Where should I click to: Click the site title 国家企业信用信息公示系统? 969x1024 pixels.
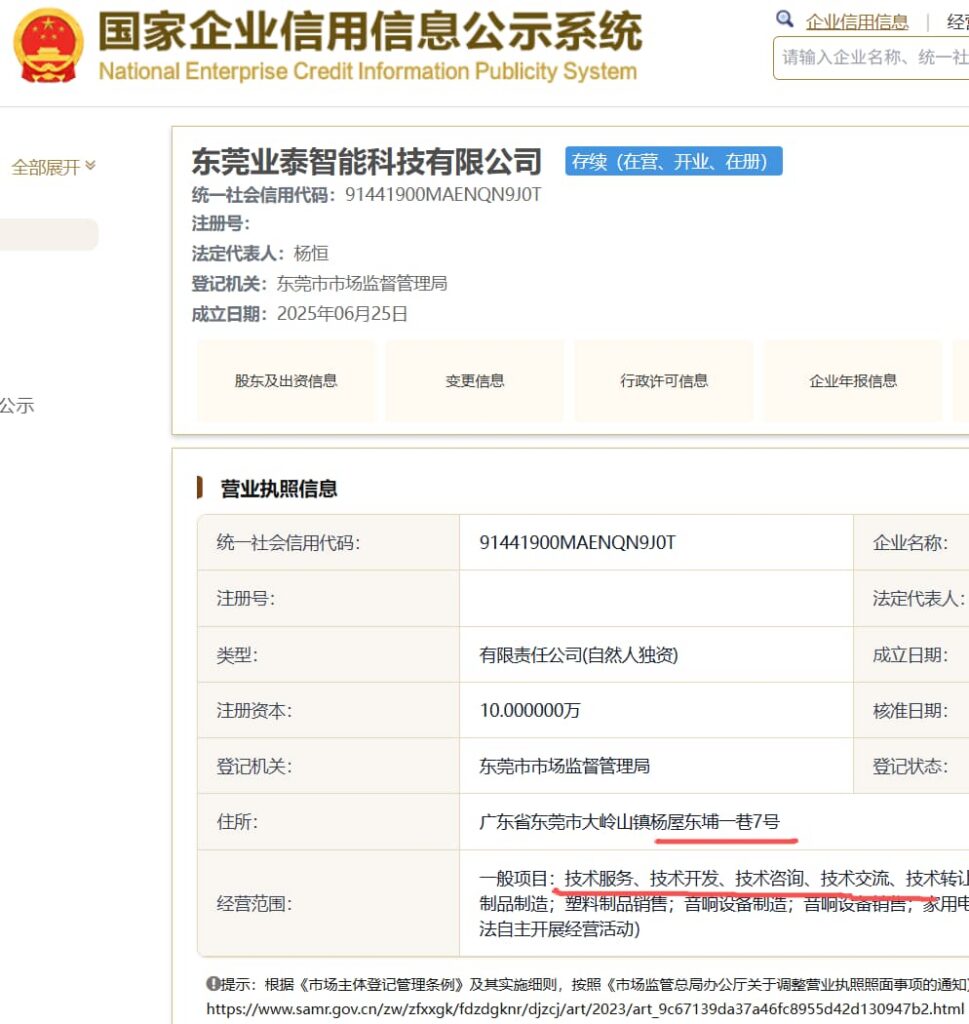pos(370,31)
